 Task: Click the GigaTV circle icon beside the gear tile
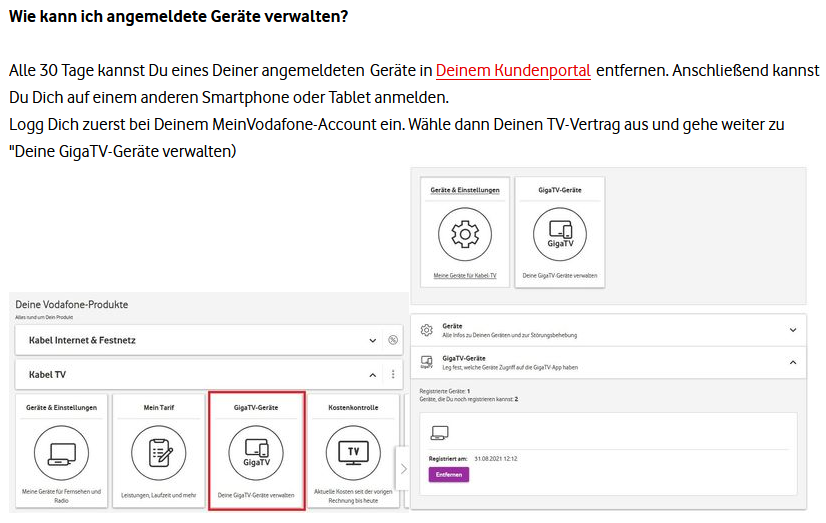pyautogui.click(x=560, y=235)
